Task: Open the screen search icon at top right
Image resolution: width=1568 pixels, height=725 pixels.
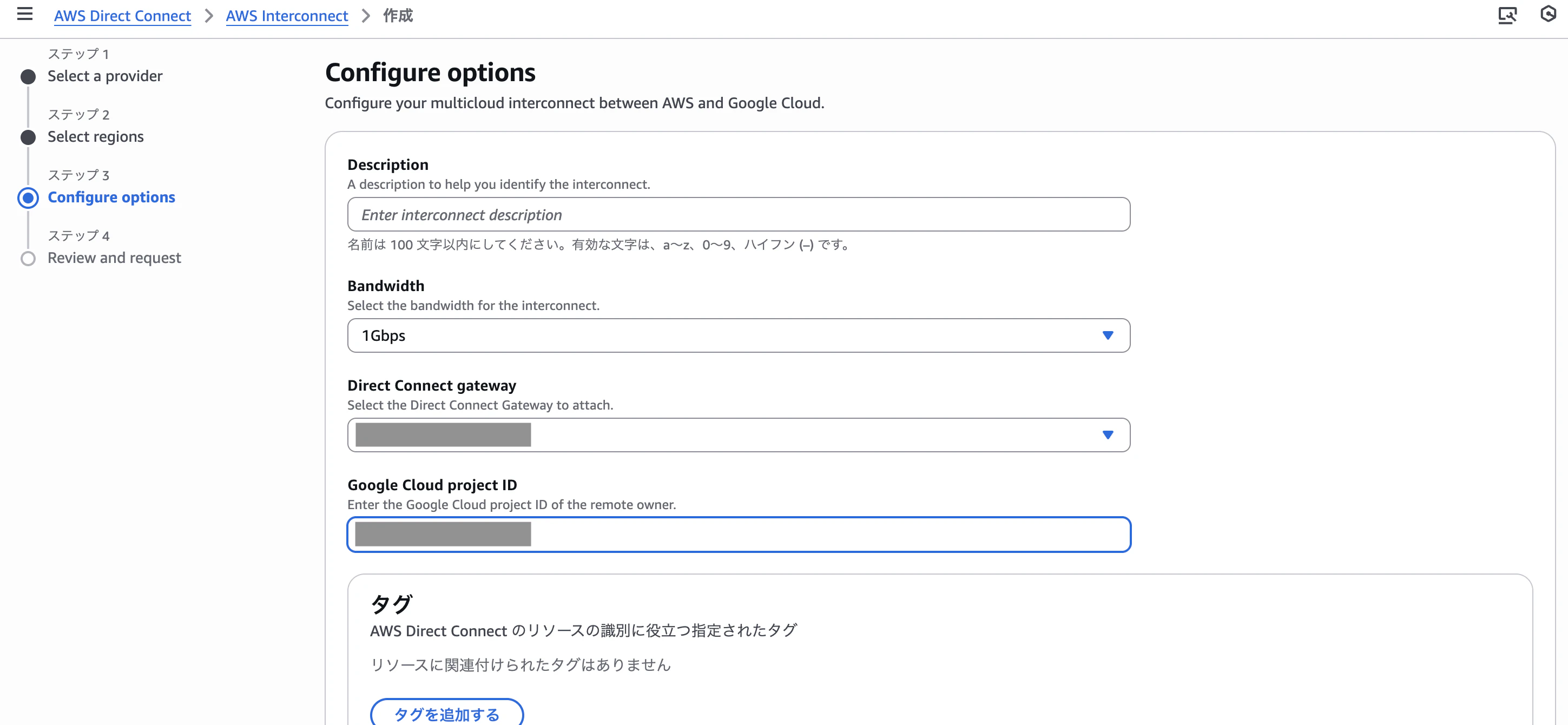Action: coord(1507,15)
